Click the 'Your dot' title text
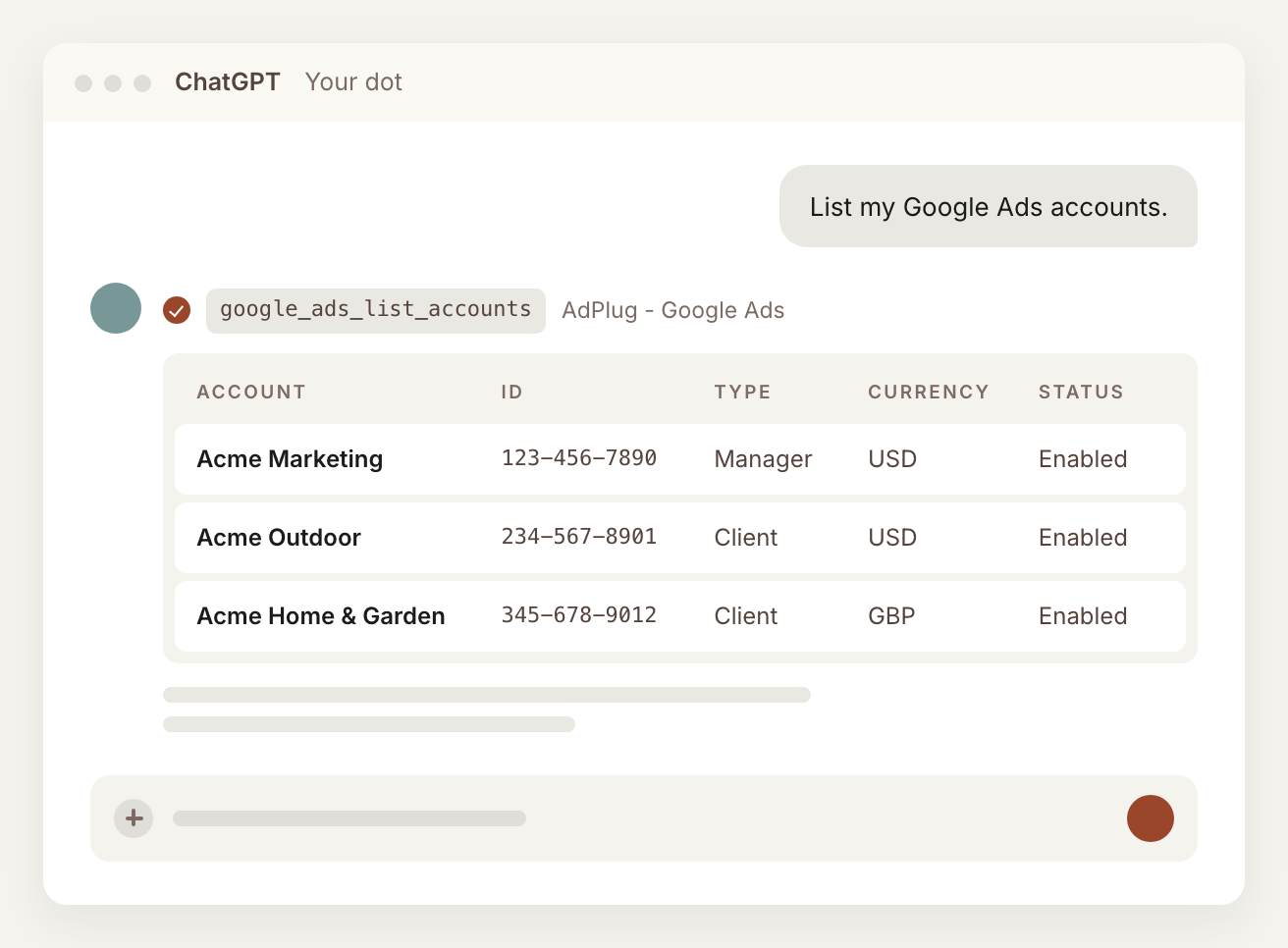1288x948 pixels. [353, 81]
